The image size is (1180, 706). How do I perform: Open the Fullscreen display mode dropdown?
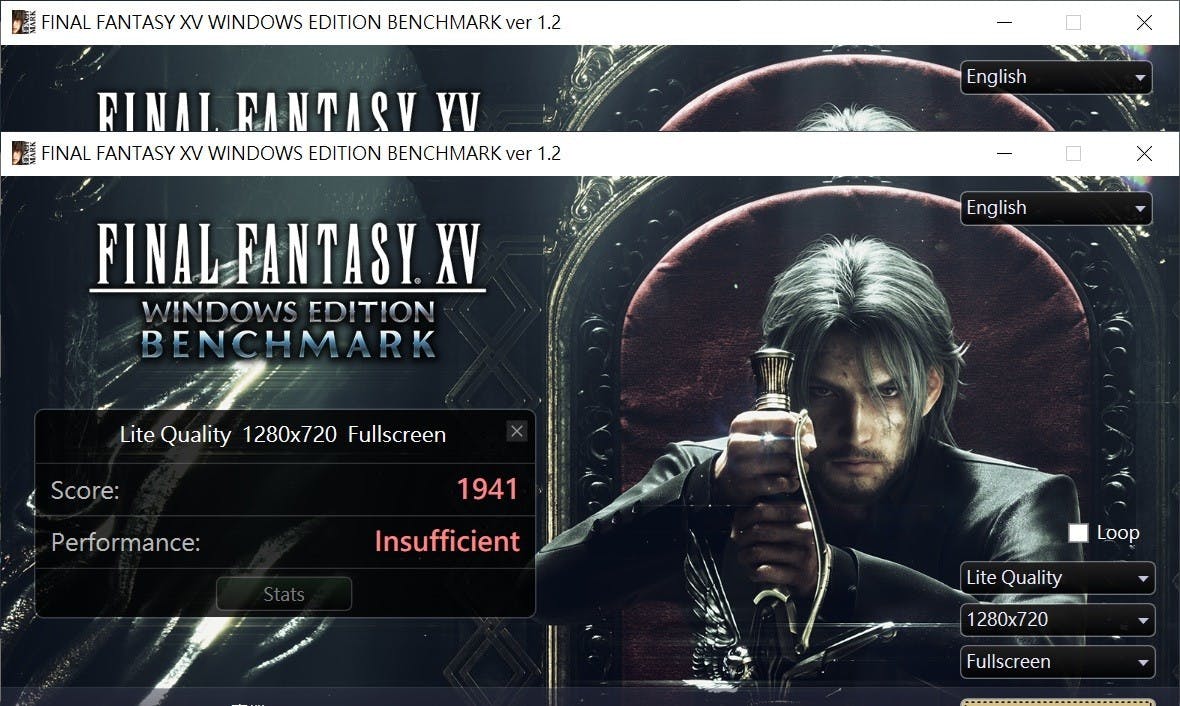1057,662
